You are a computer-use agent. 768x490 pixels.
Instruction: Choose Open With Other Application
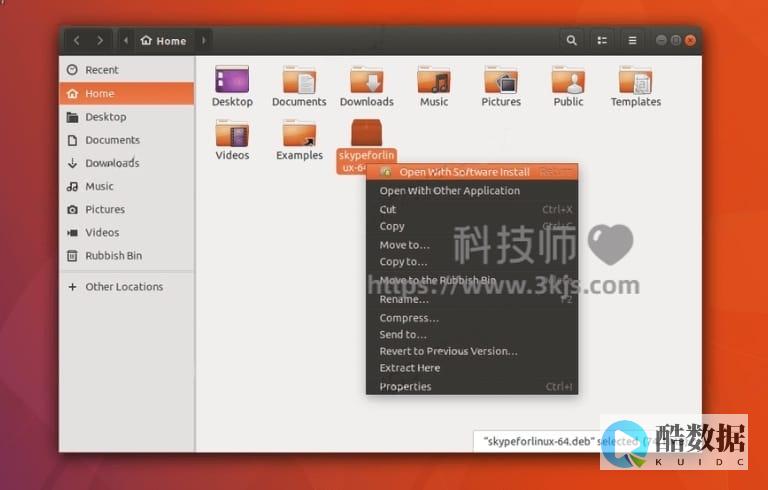[472, 191]
